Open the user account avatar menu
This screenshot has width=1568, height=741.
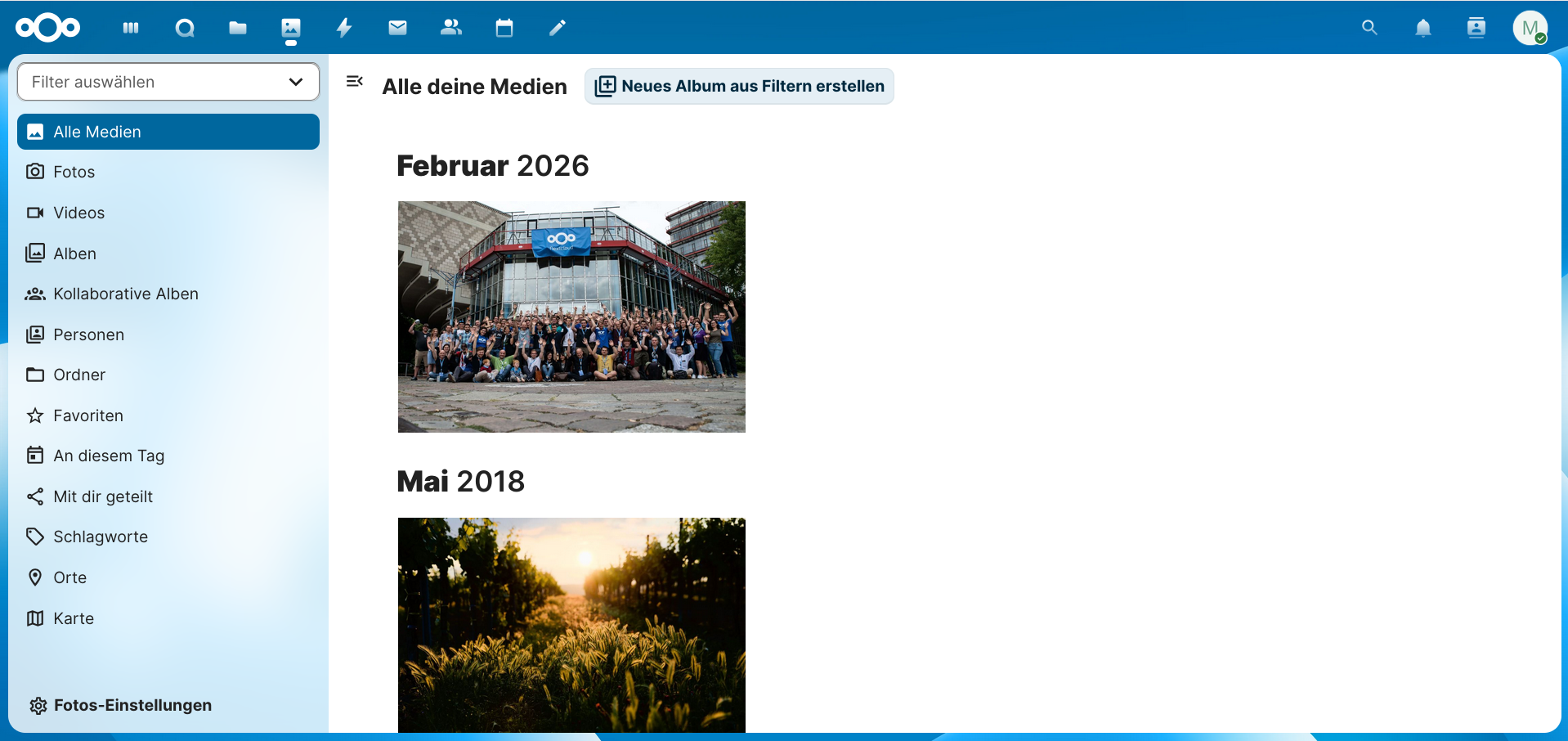click(x=1530, y=27)
